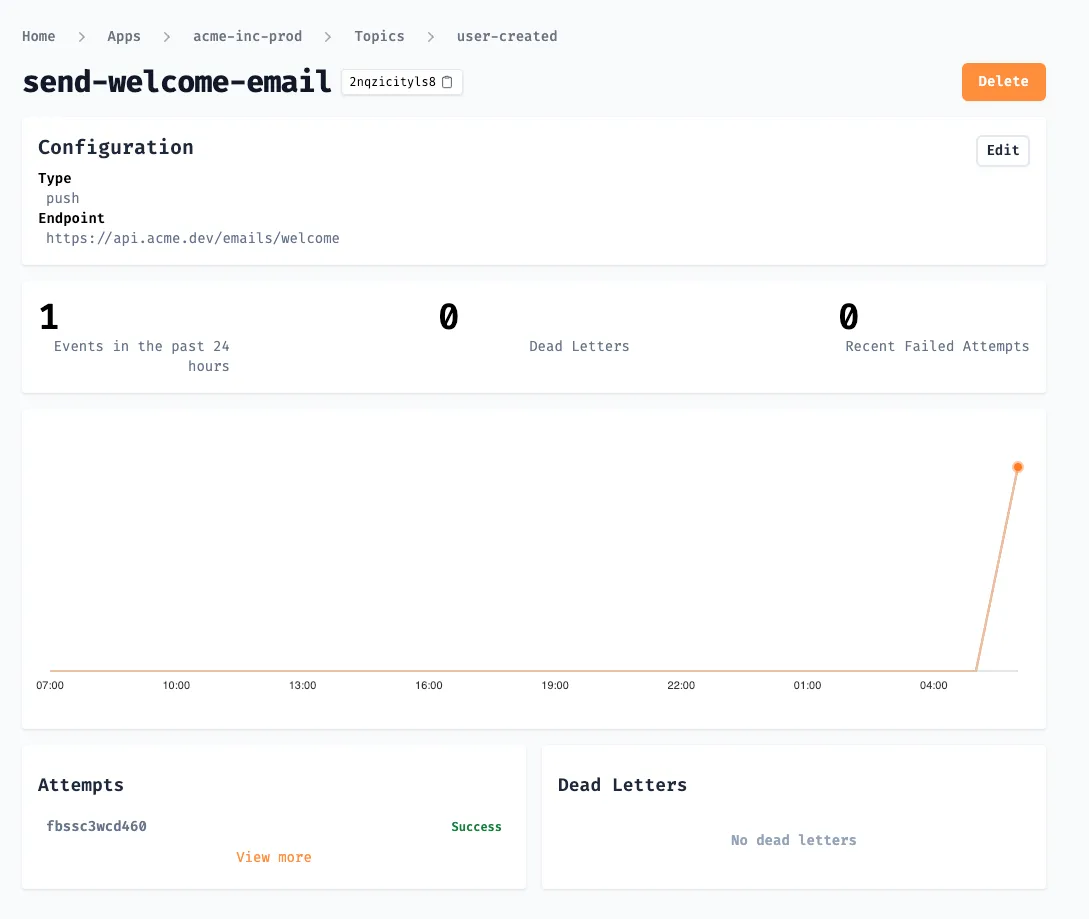The height and width of the screenshot is (919, 1089).
Task: Open Apps from the breadcrumb
Action: coord(123,36)
